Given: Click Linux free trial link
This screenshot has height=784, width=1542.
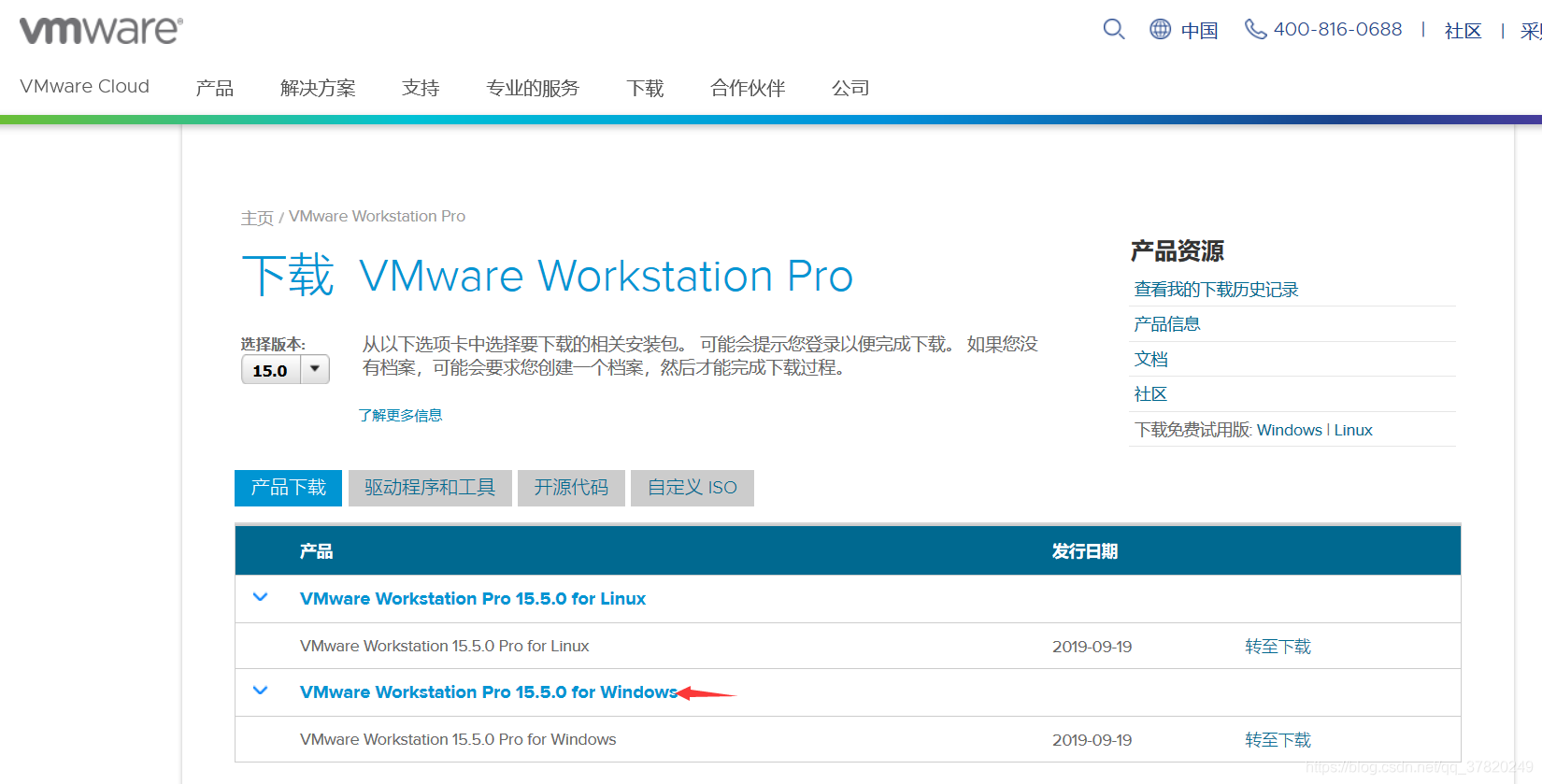Looking at the screenshot, I should point(1353,430).
